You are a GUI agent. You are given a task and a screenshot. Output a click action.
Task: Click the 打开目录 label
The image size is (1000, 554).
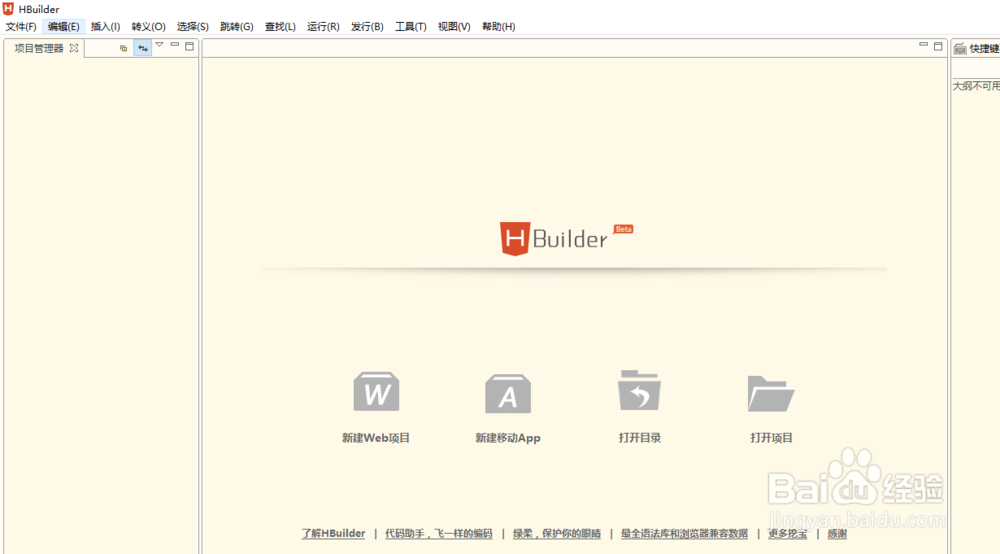click(x=640, y=438)
